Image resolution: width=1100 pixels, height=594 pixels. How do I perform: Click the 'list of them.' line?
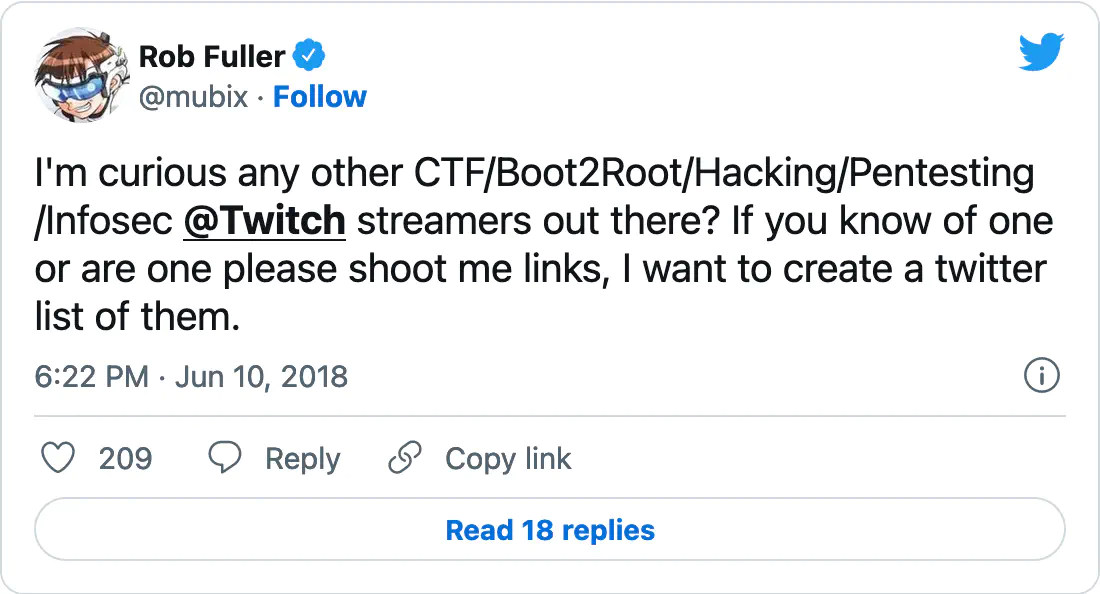pos(138,316)
